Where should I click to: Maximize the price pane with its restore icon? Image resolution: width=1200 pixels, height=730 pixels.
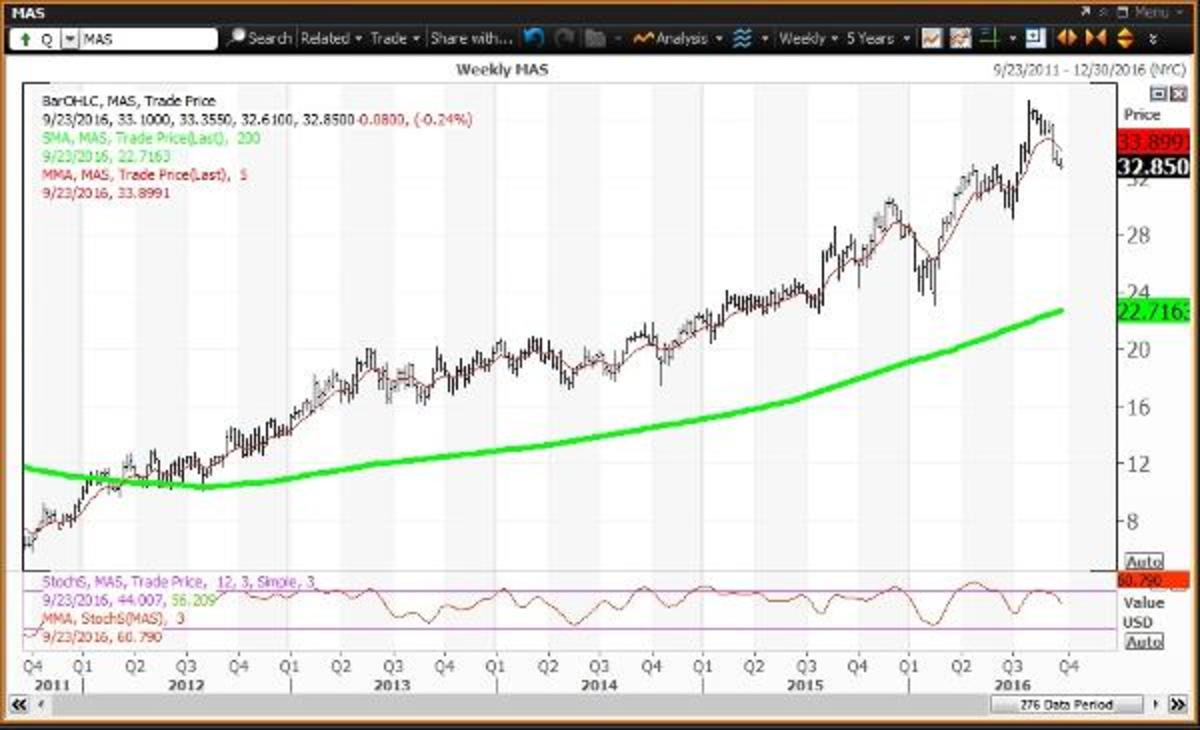[x=1158, y=94]
